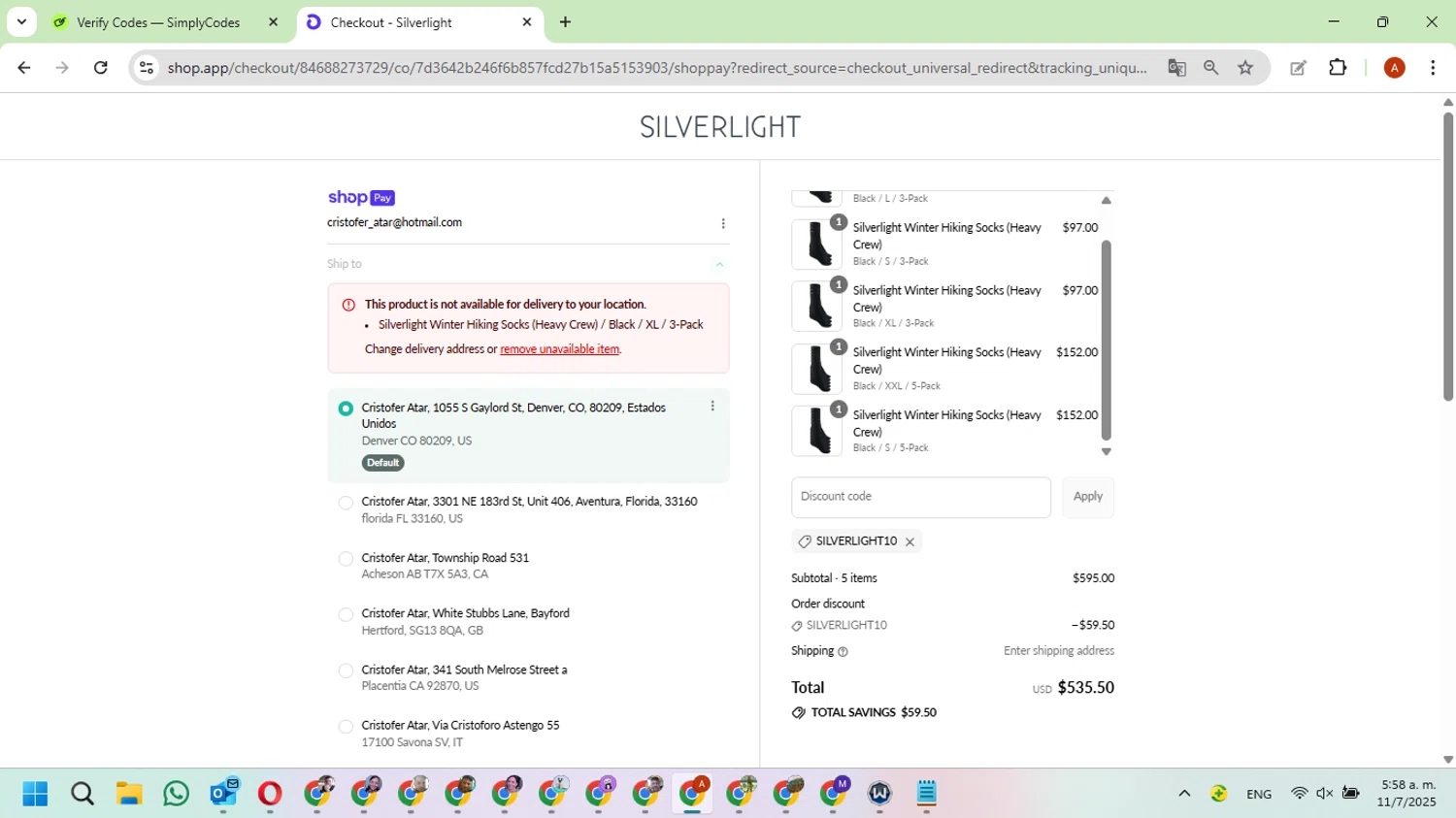The image size is (1456, 818).
Task: Open the zoom control icon
Action: click(x=1210, y=68)
